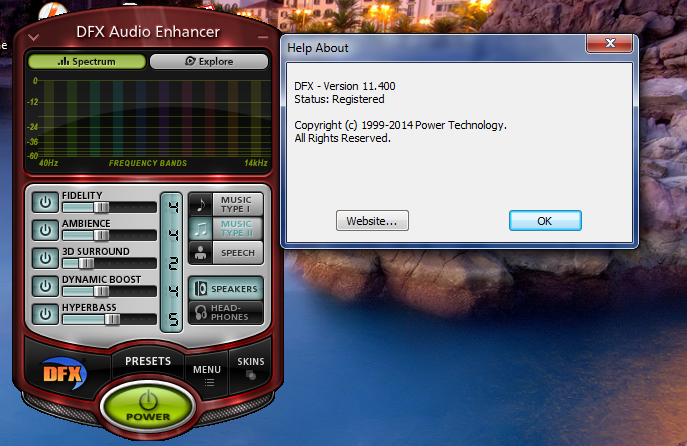The width and height of the screenshot is (687, 446).
Task: Click the '14kHz' spectrum label
Action: pyautogui.click(x=256, y=163)
